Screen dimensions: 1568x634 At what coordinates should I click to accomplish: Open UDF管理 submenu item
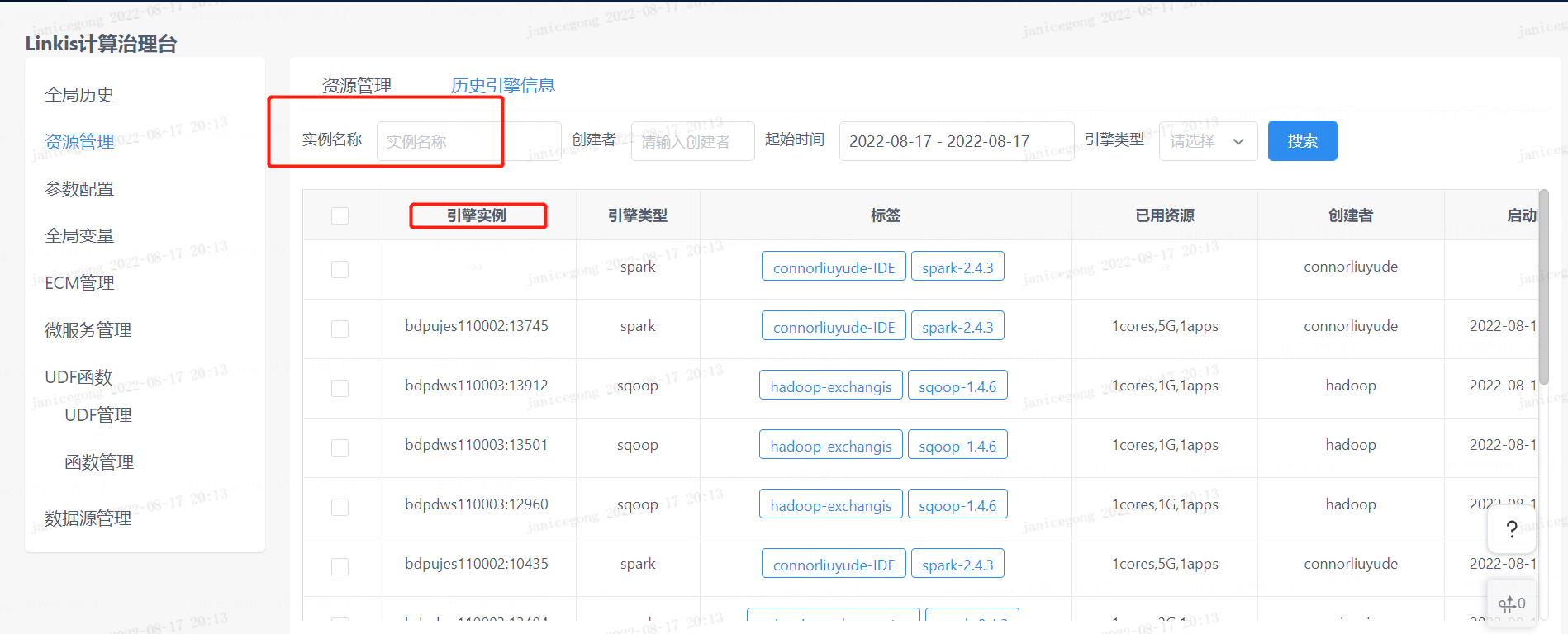(98, 415)
